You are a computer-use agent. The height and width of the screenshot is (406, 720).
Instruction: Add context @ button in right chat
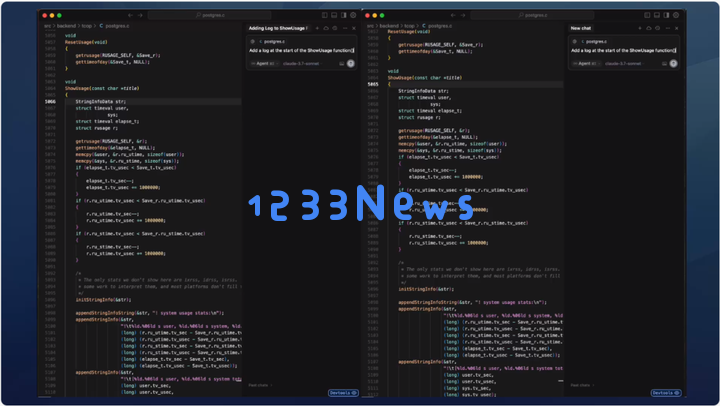[574, 41]
